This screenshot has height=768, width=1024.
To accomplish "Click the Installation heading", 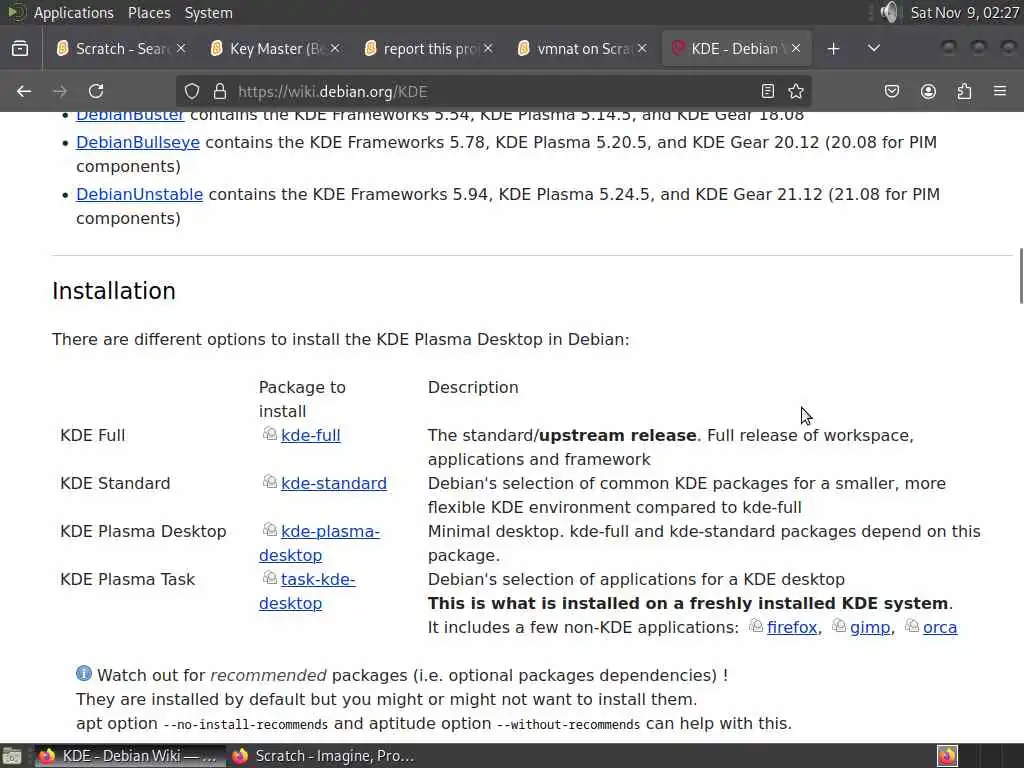I will coord(114,291).
